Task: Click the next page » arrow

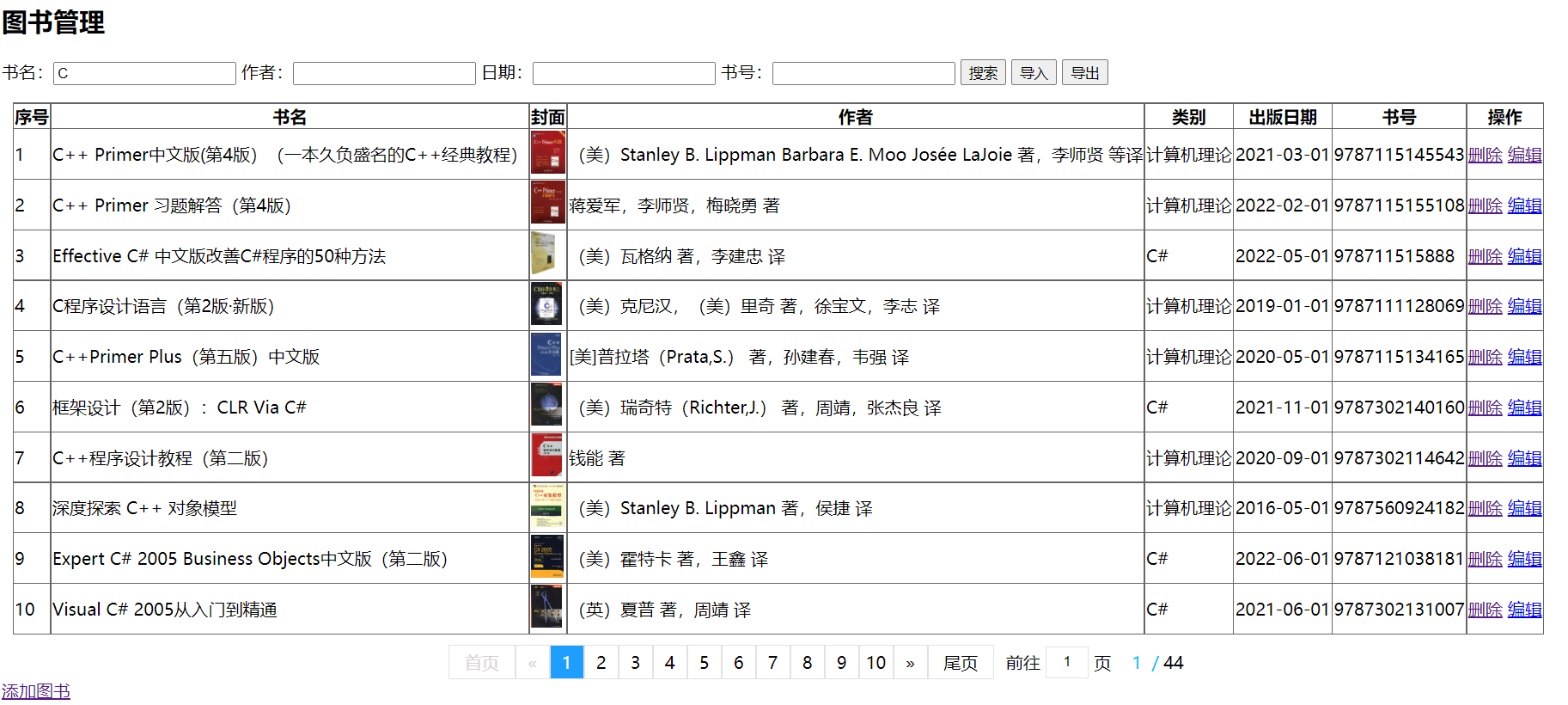Action: [x=911, y=663]
